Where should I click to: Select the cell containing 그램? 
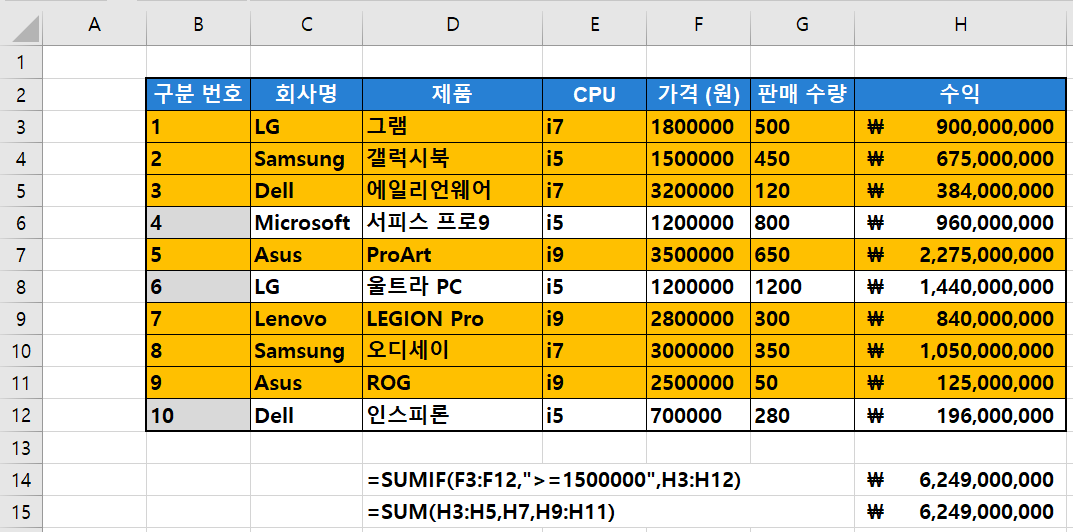pos(452,127)
